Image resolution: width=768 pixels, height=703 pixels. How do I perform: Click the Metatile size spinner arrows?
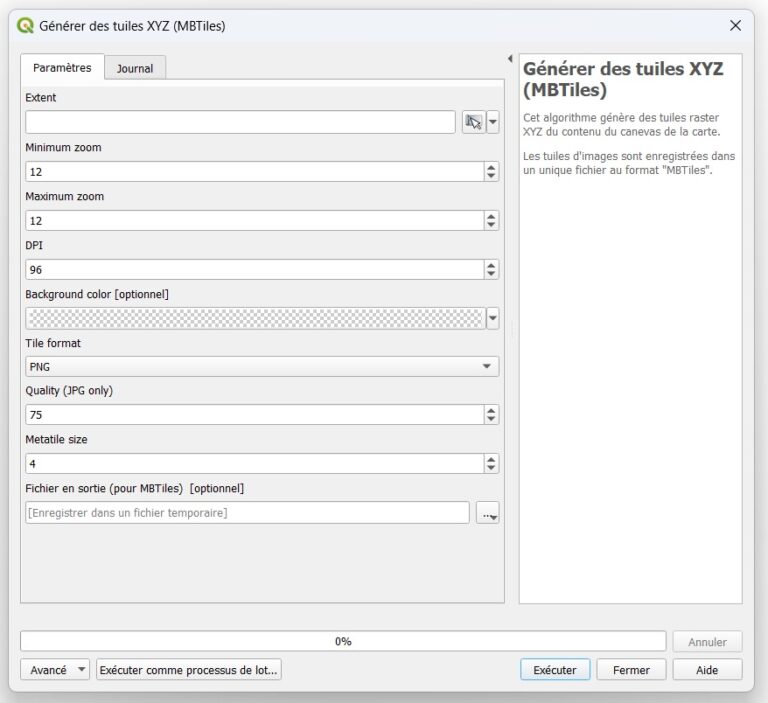coord(491,464)
